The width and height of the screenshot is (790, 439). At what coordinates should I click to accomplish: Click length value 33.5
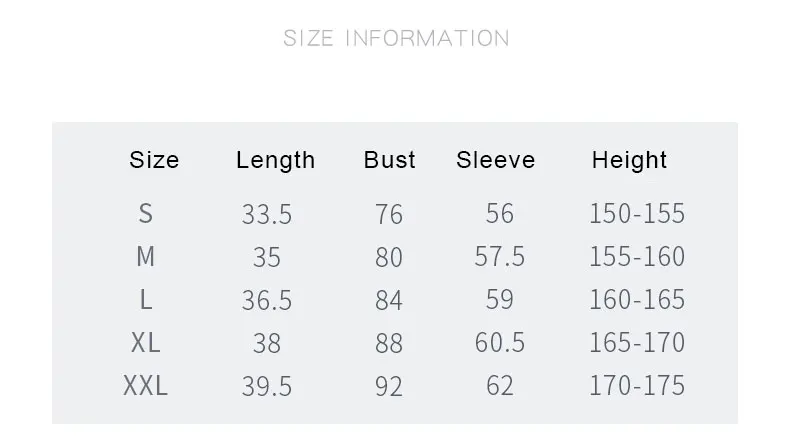[267, 214]
